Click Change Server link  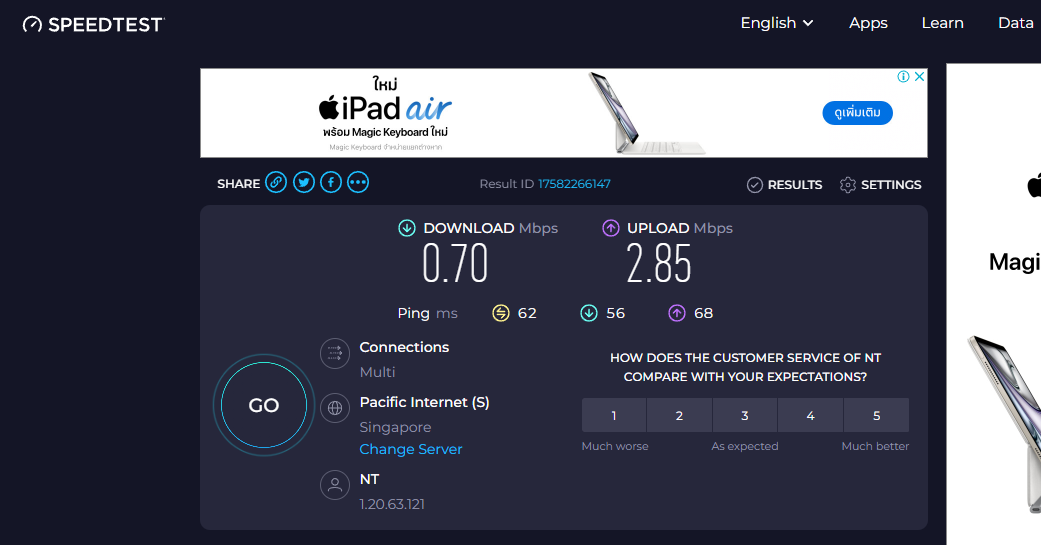(410, 449)
